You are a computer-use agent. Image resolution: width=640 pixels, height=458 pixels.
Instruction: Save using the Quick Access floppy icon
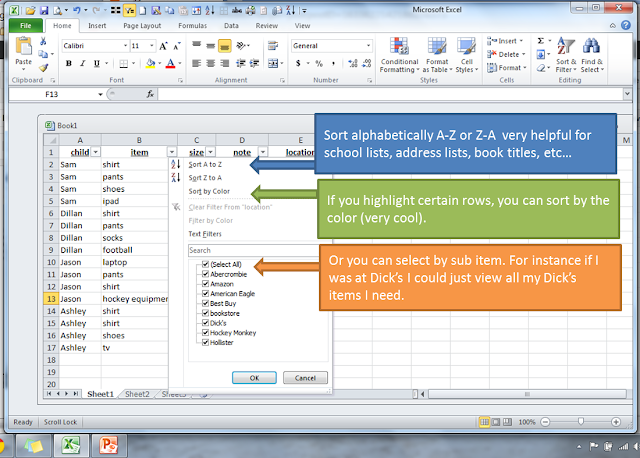44,10
